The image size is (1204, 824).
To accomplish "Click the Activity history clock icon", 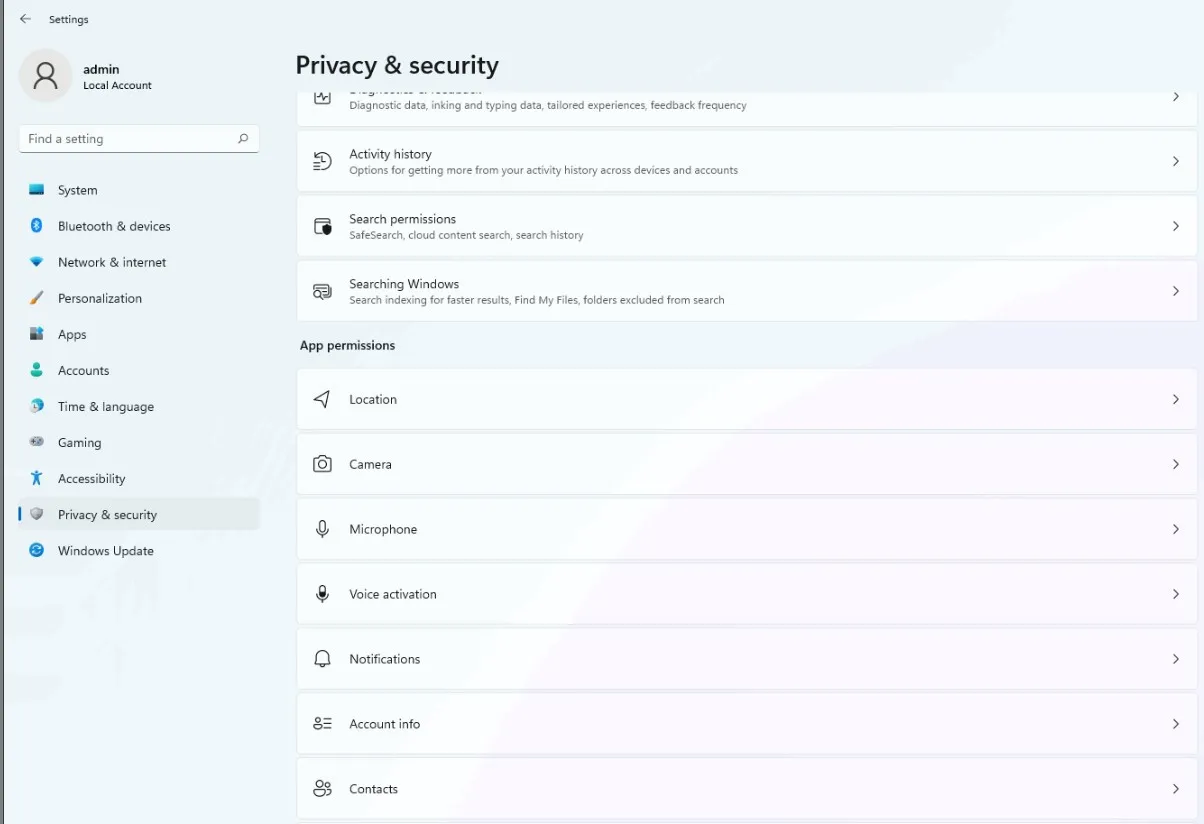I will click(322, 161).
